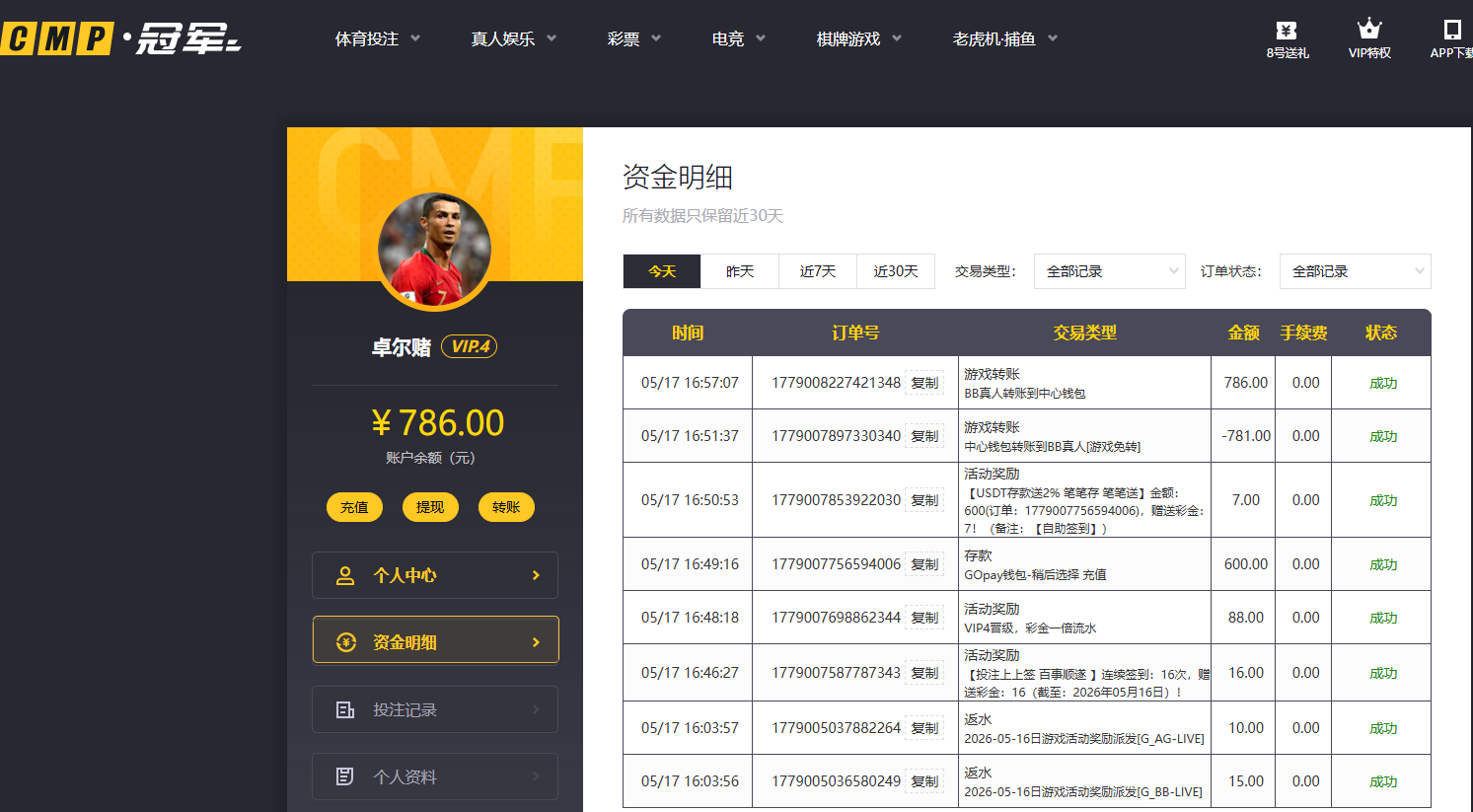Select the 近7天 tab
This screenshot has width=1473, height=812.
tap(818, 271)
